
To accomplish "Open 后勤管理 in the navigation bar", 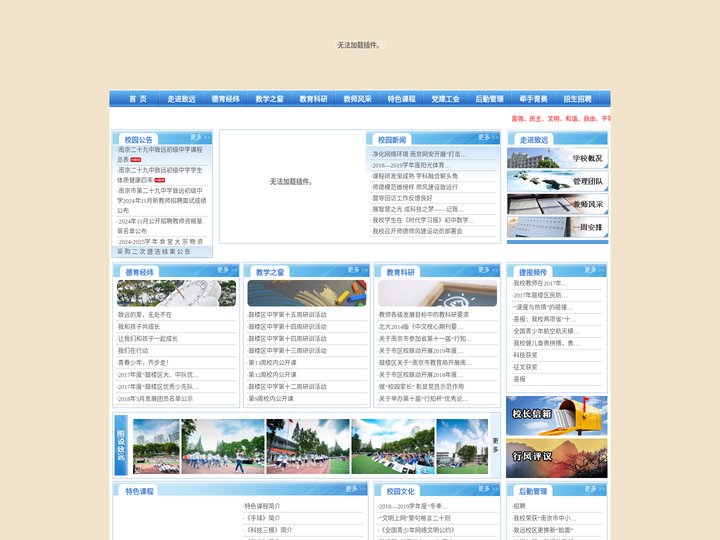I will click(x=489, y=99).
